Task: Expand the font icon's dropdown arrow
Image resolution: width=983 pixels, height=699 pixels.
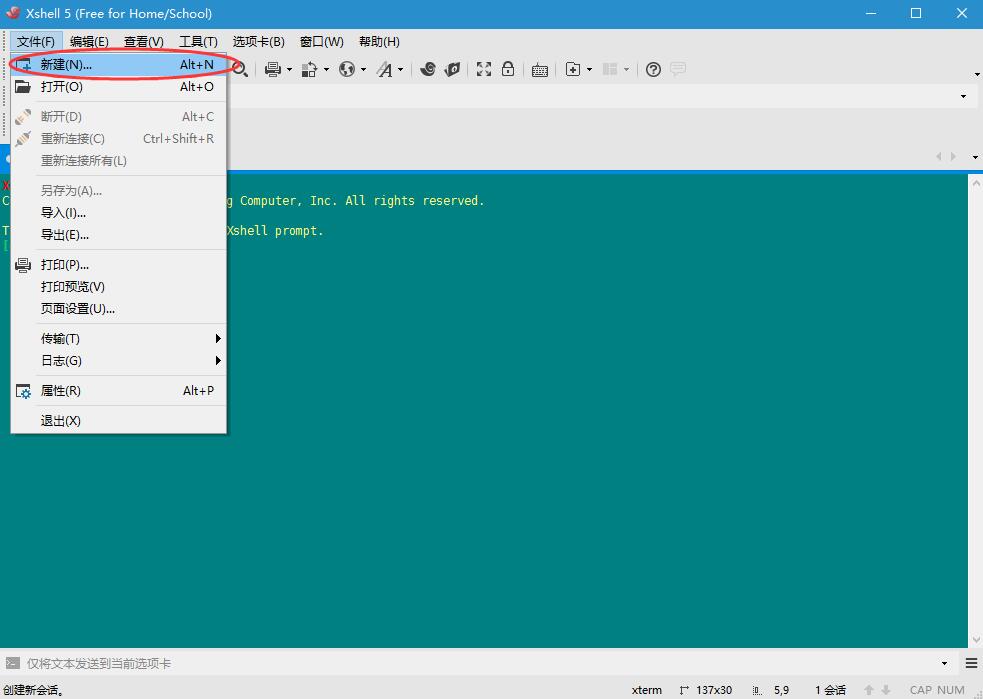Action: (401, 70)
